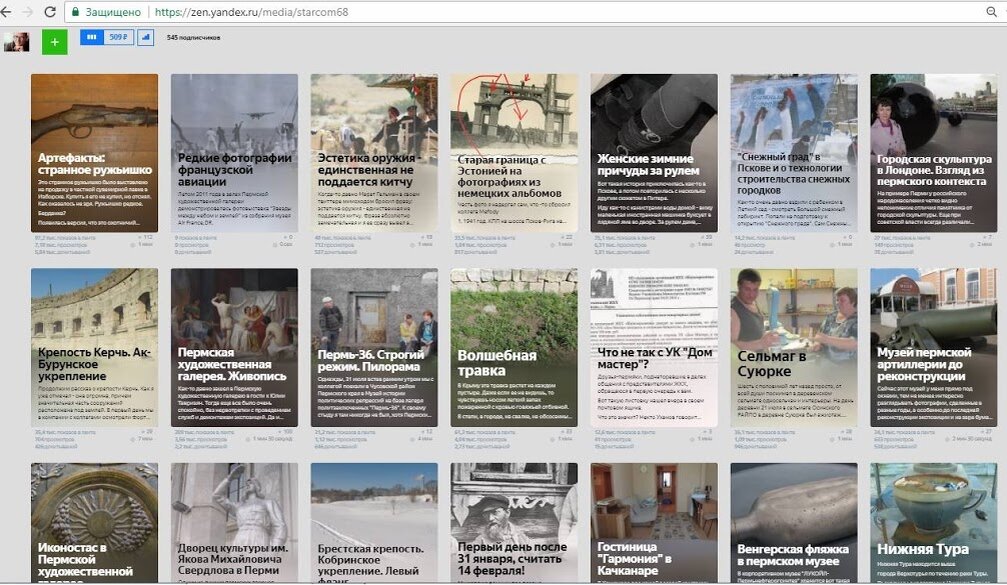Click the 509 ₽ earnings button
The width and height of the screenshot is (1007, 585).
point(118,37)
